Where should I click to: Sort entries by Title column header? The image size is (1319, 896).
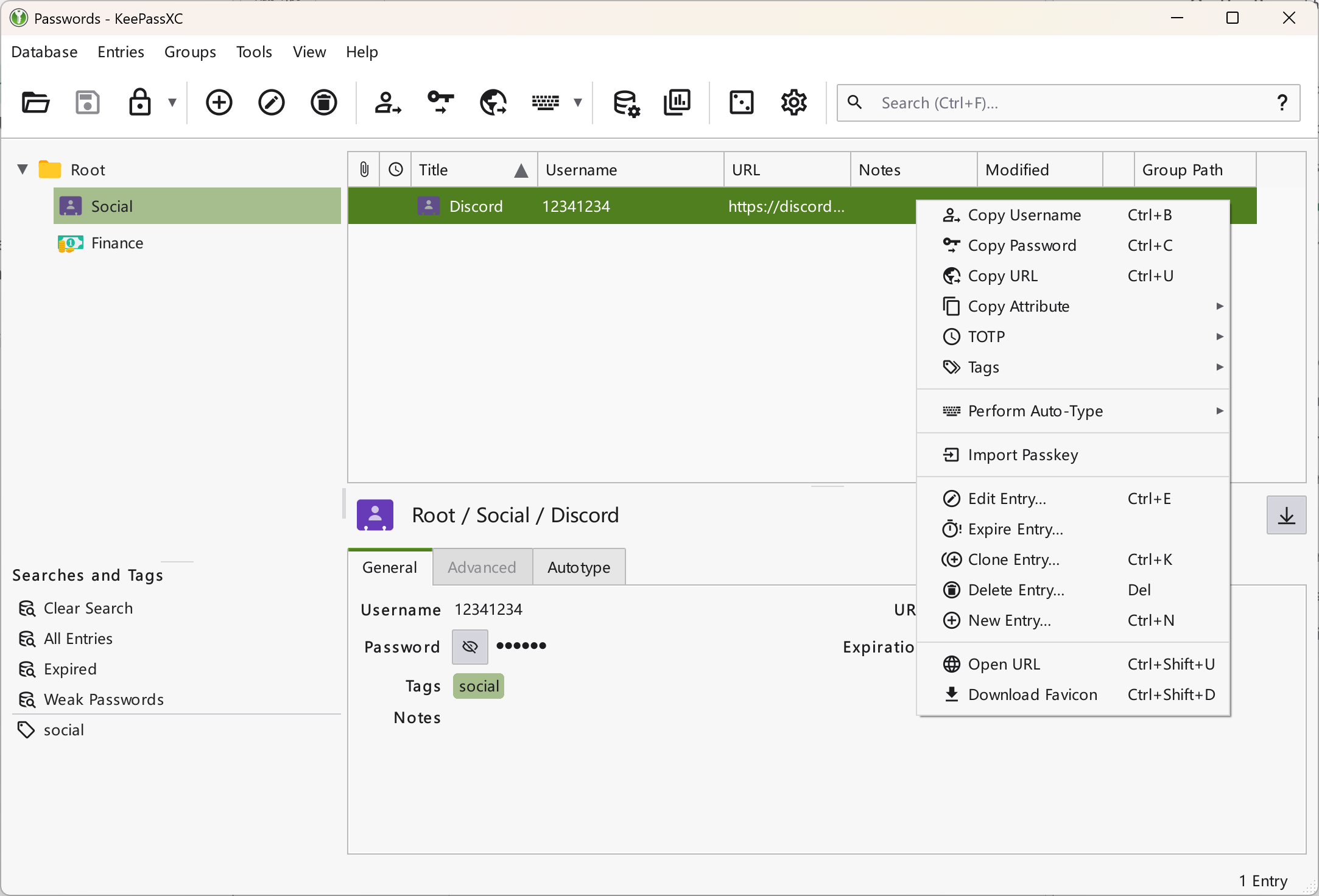point(474,169)
